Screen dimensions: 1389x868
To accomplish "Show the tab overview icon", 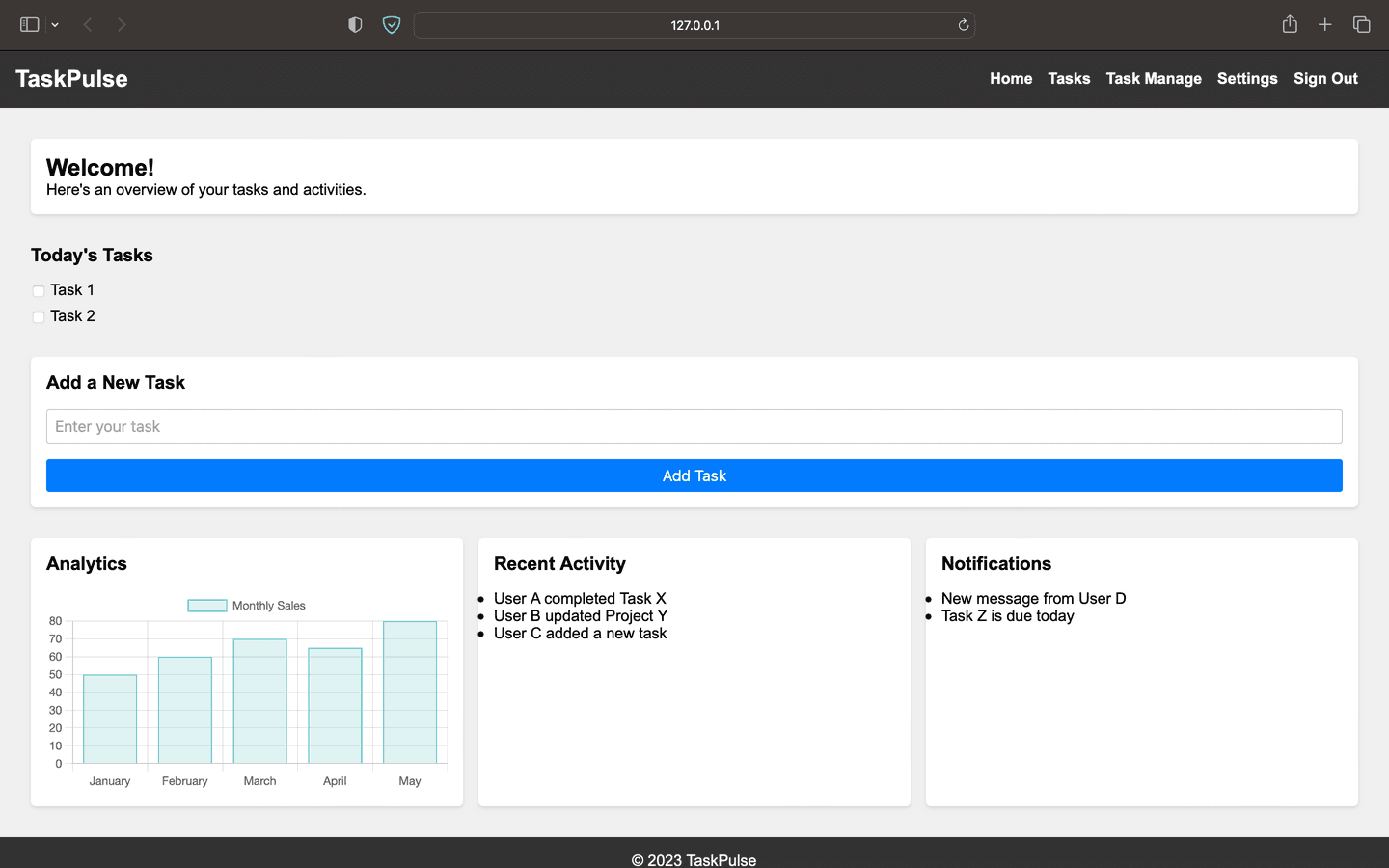I will click(x=1362, y=25).
